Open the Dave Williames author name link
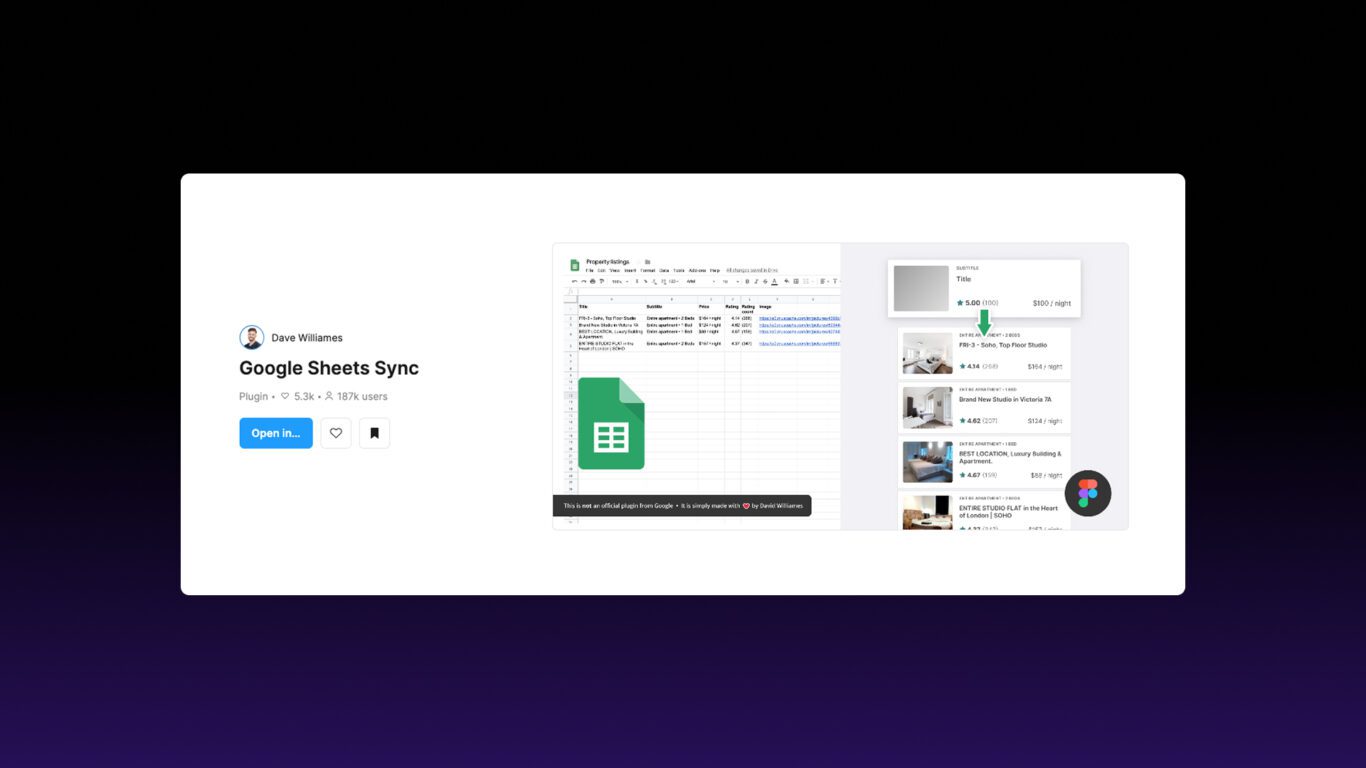This screenshot has width=1366, height=768. click(307, 338)
